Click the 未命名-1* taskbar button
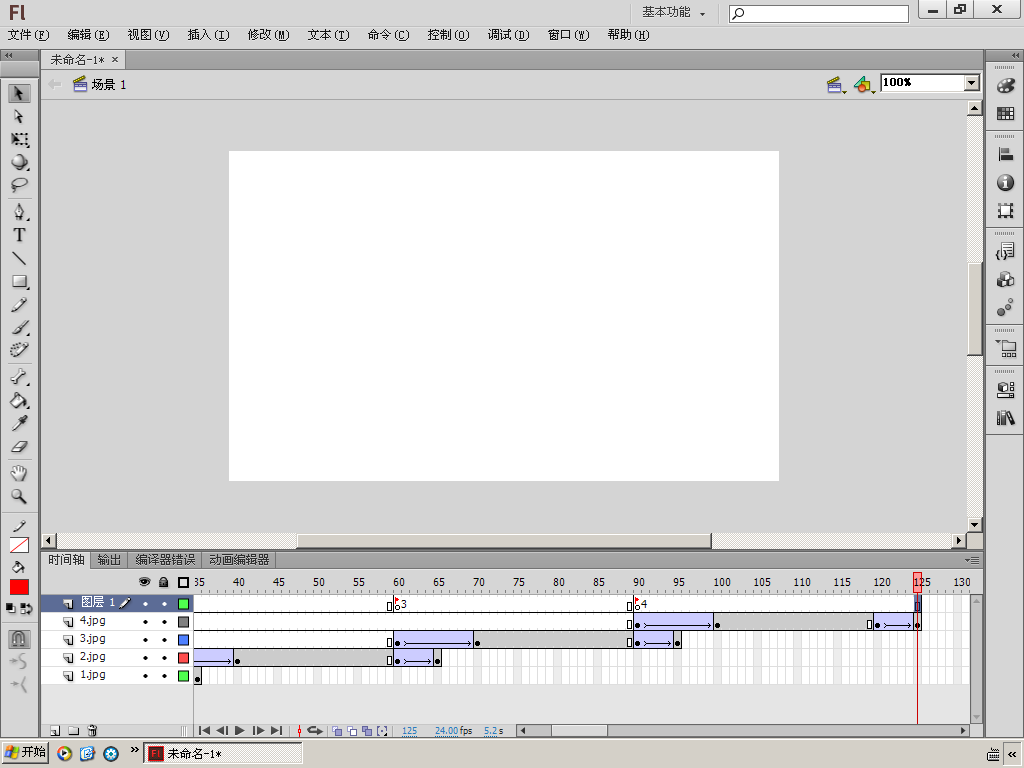 [223, 754]
